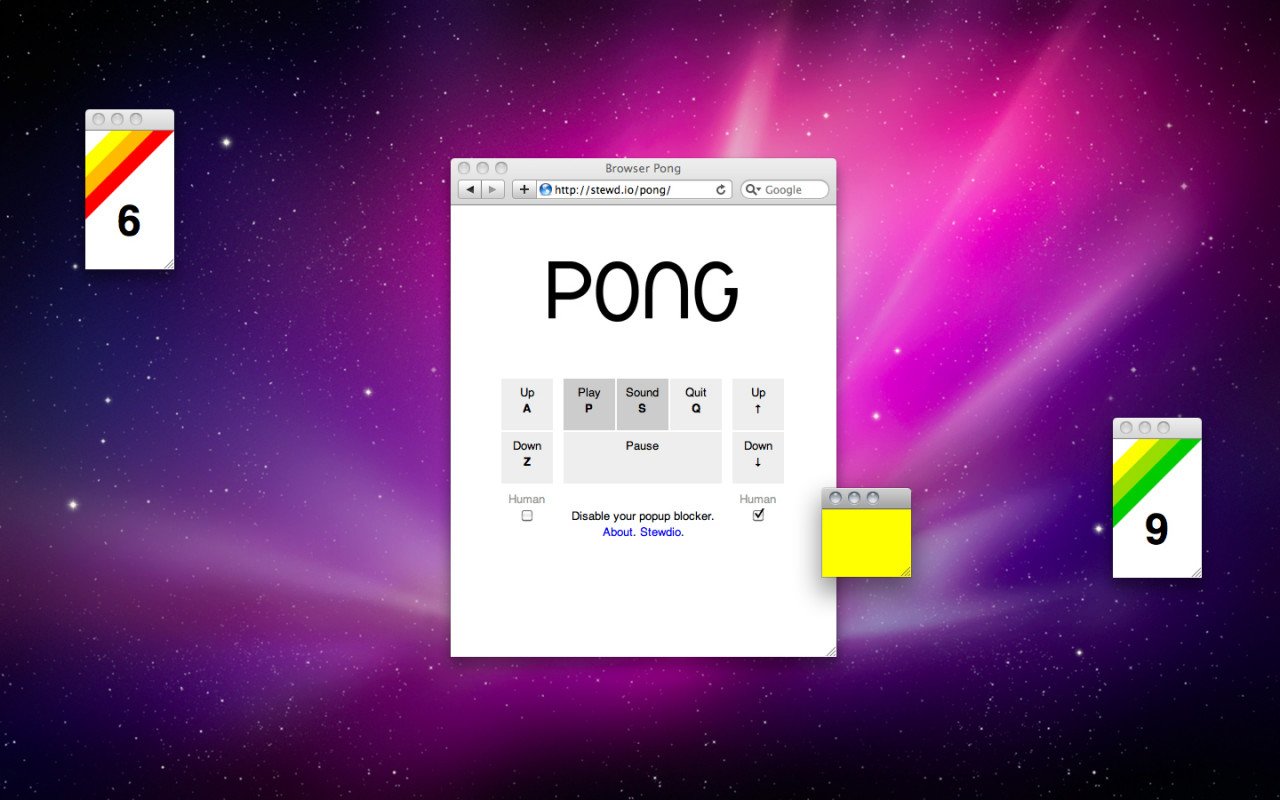The height and width of the screenshot is (800, 1280).
Task: Open the search magnifier dropdown
Action: tap(753, 190)
